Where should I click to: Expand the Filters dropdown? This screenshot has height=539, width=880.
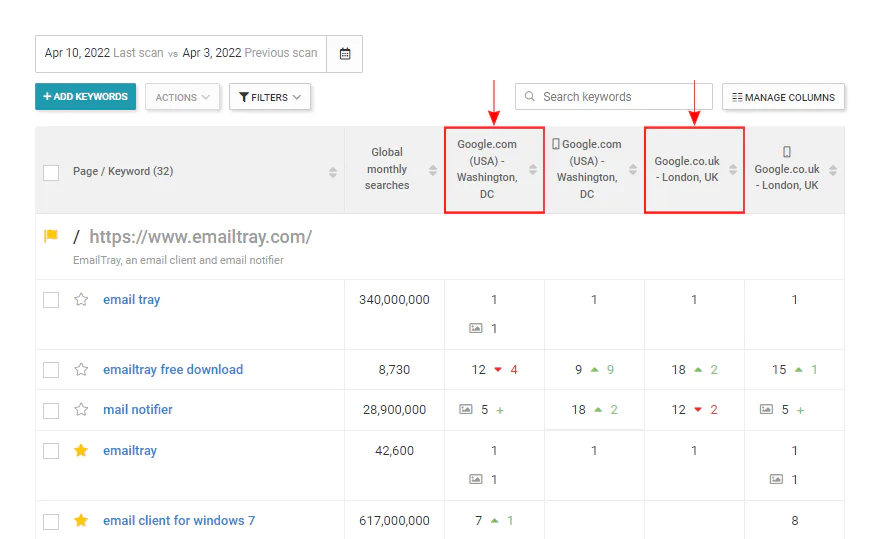click(270, 97)
